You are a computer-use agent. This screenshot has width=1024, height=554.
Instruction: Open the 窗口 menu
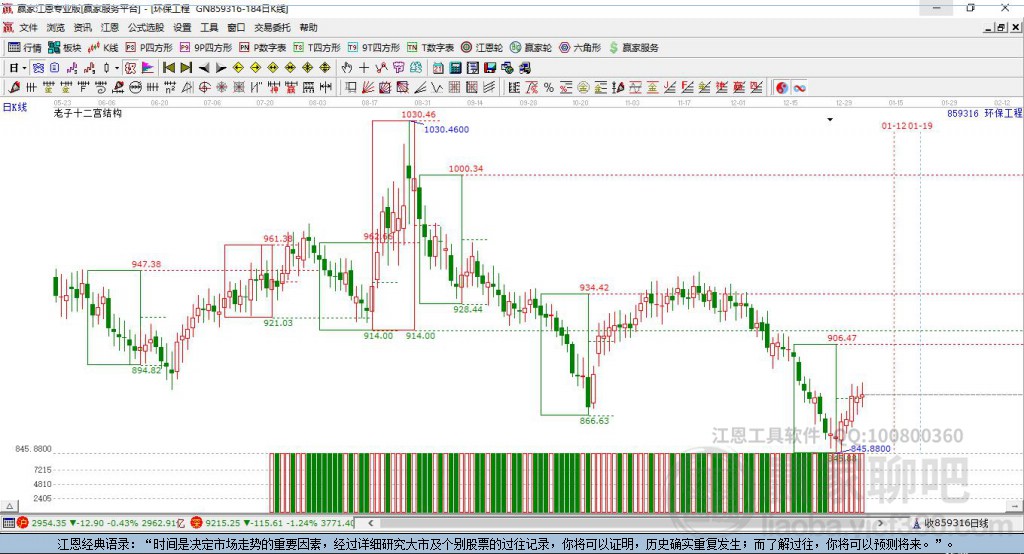(x=236, y=27)
